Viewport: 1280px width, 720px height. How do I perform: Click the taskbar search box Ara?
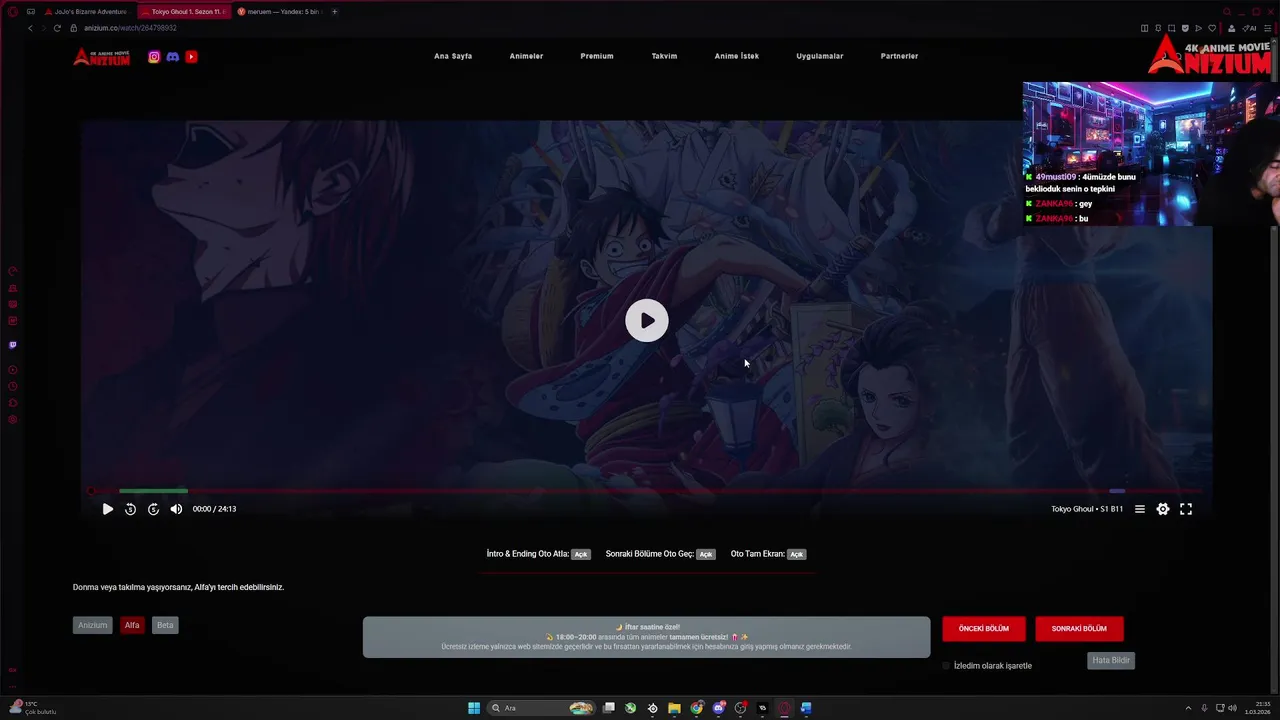point(540,708)
